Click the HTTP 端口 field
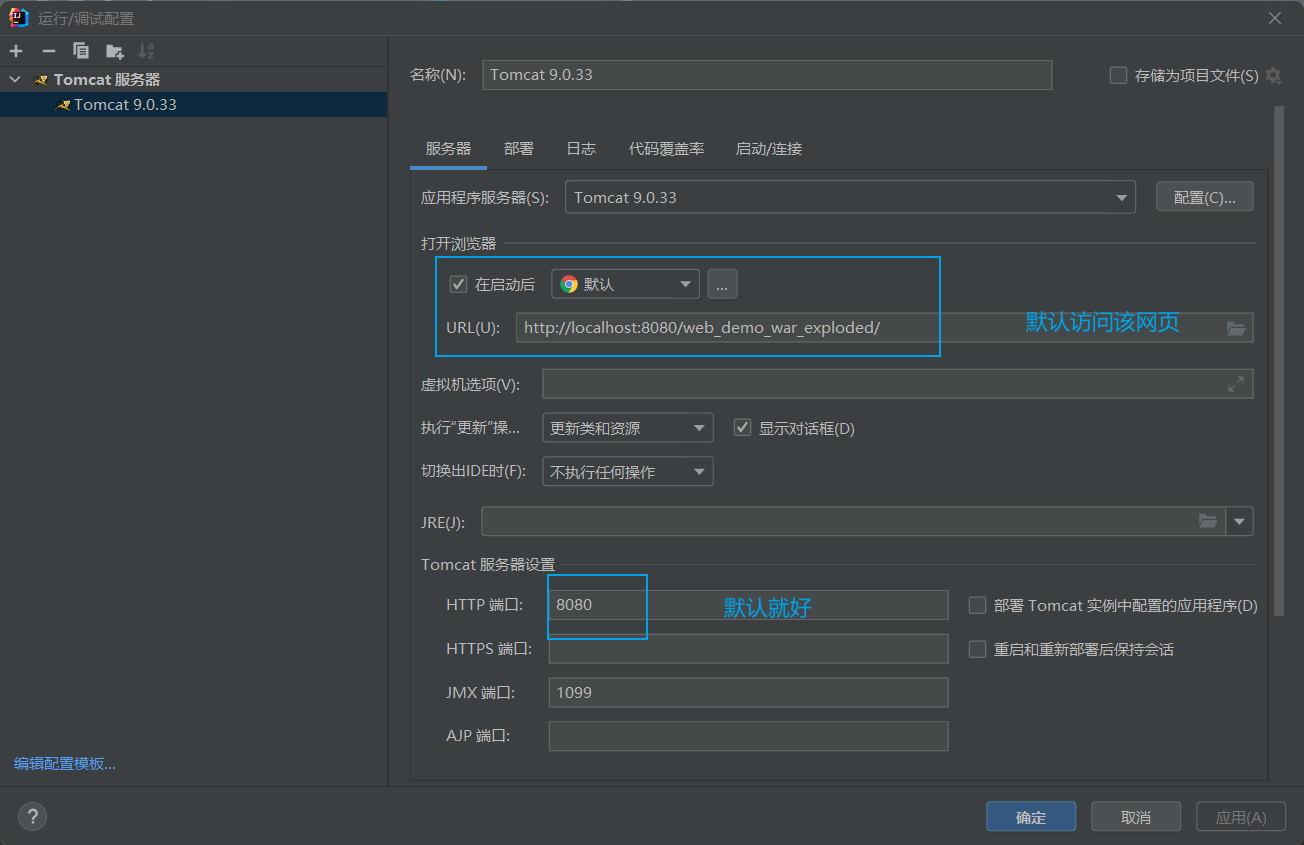The image size is (1304, 845). [748, 605]
